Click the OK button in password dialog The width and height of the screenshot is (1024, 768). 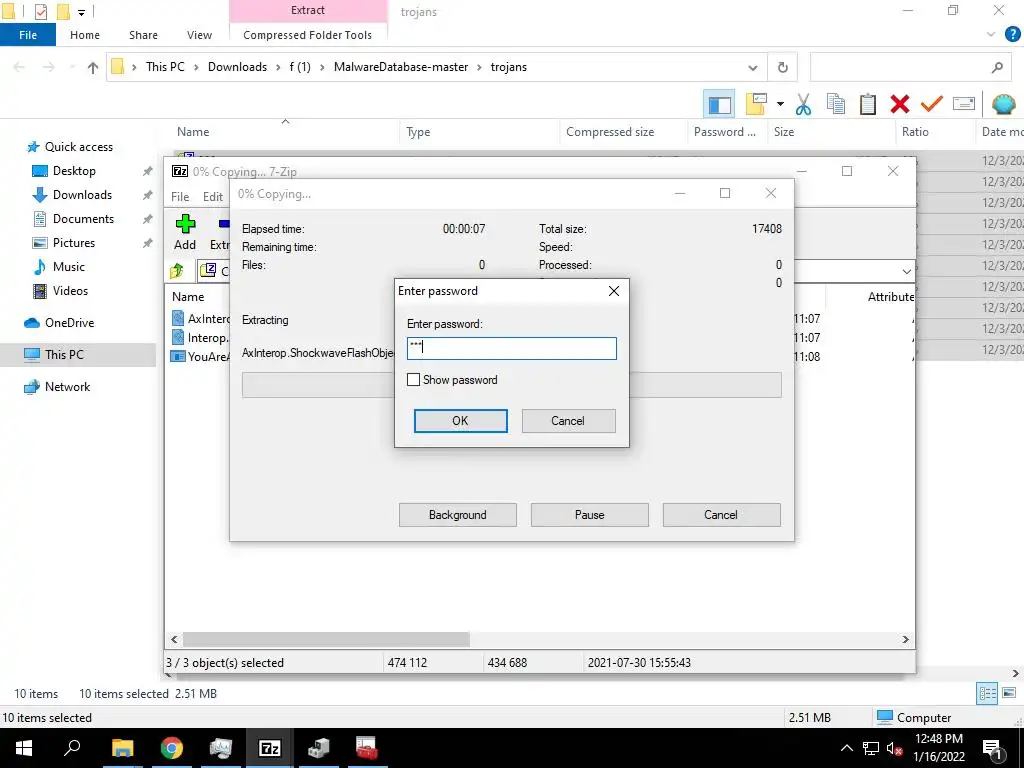[x=460, y=421]
